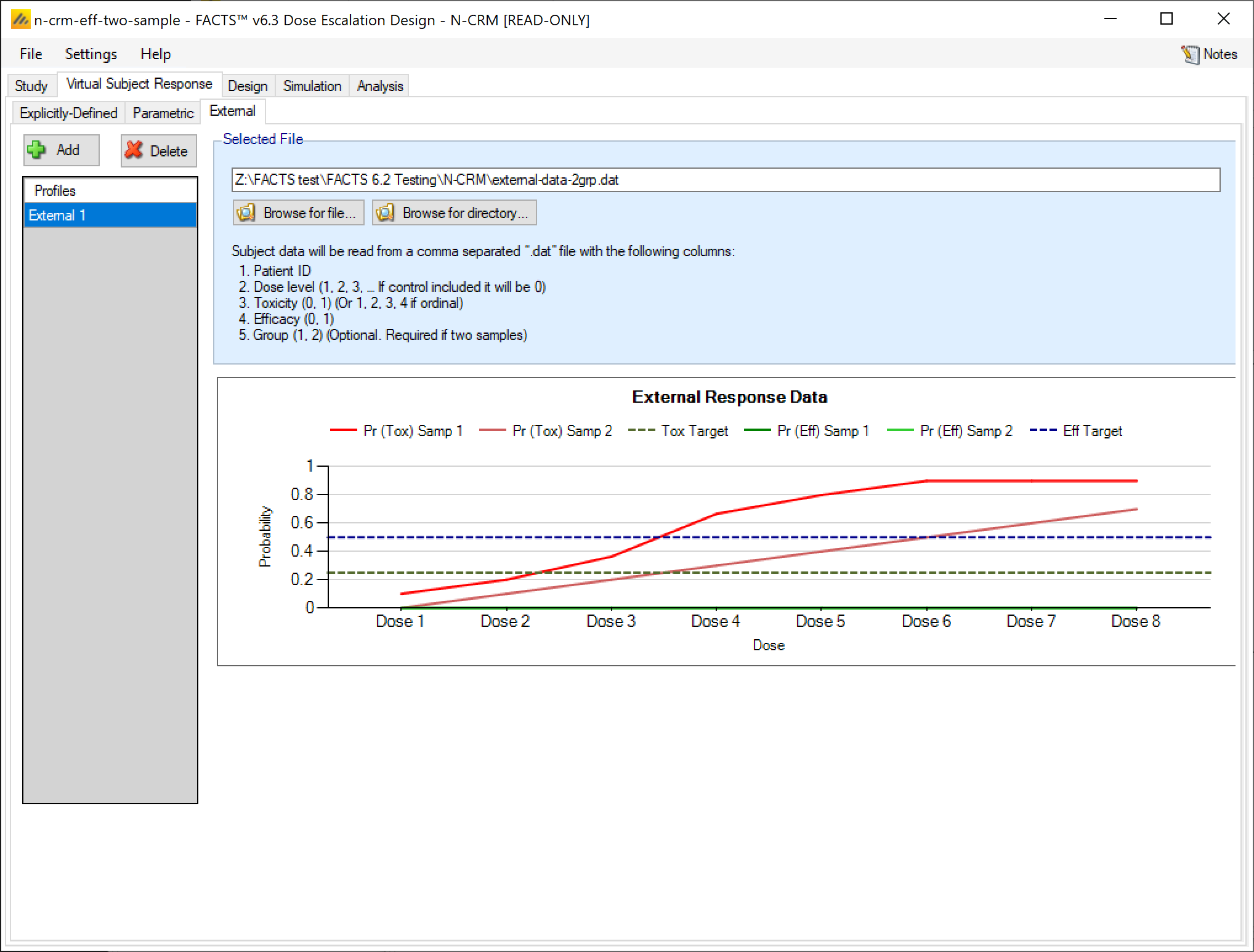Maximize the FACTS window
The height and width of the screenshot is (952, 1254).
click(x=1166, y=19)
